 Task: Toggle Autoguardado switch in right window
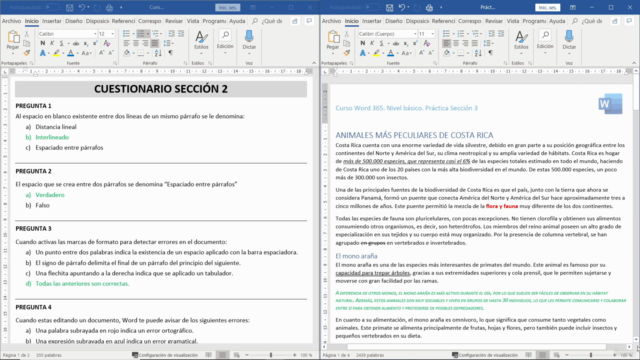click(x=371, y=7)
